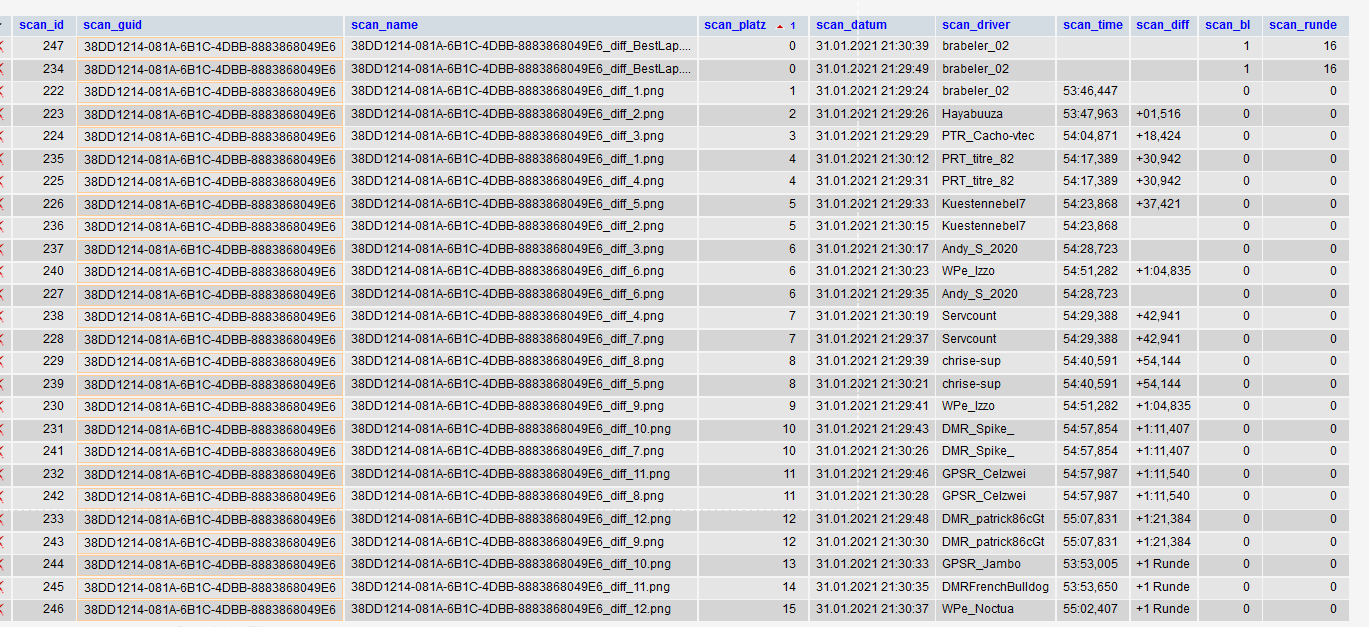1369x627 pixels.
Task: Sort by scan_diff column header
Action: point(1162,25)
